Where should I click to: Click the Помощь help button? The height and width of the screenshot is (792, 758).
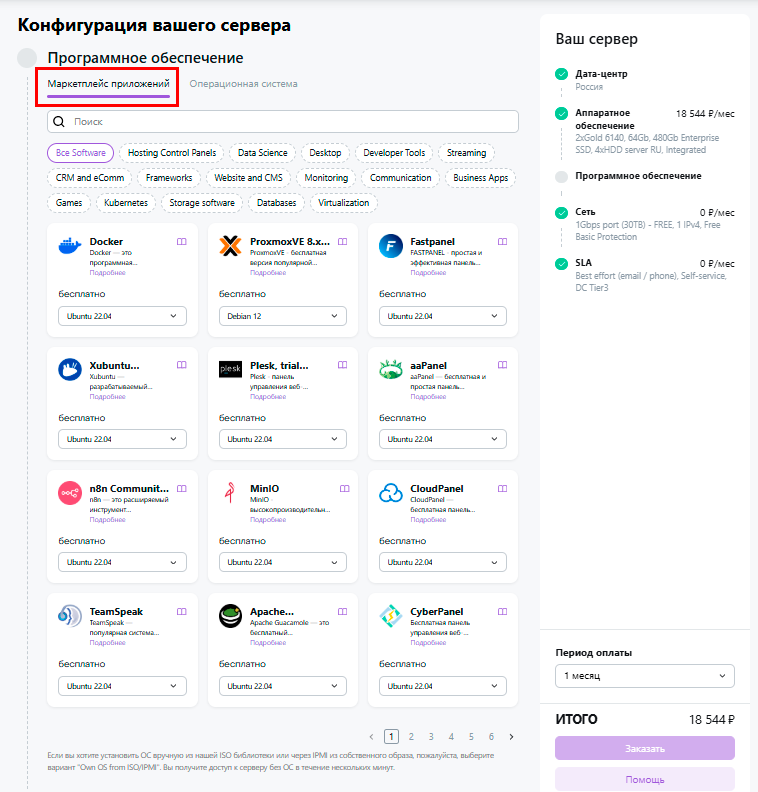coord(645,779)
